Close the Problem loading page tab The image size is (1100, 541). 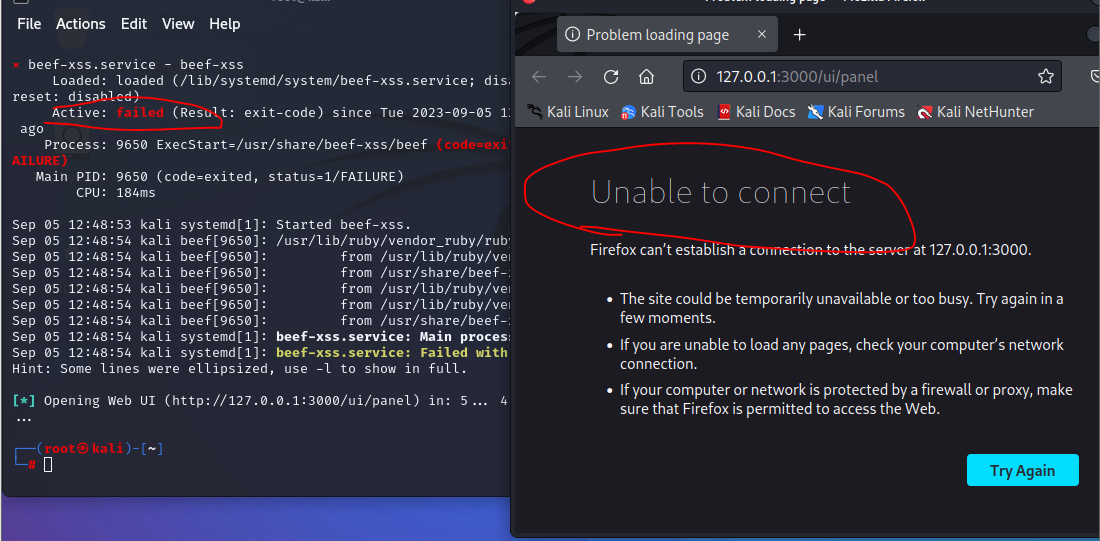tap(762, 34)
